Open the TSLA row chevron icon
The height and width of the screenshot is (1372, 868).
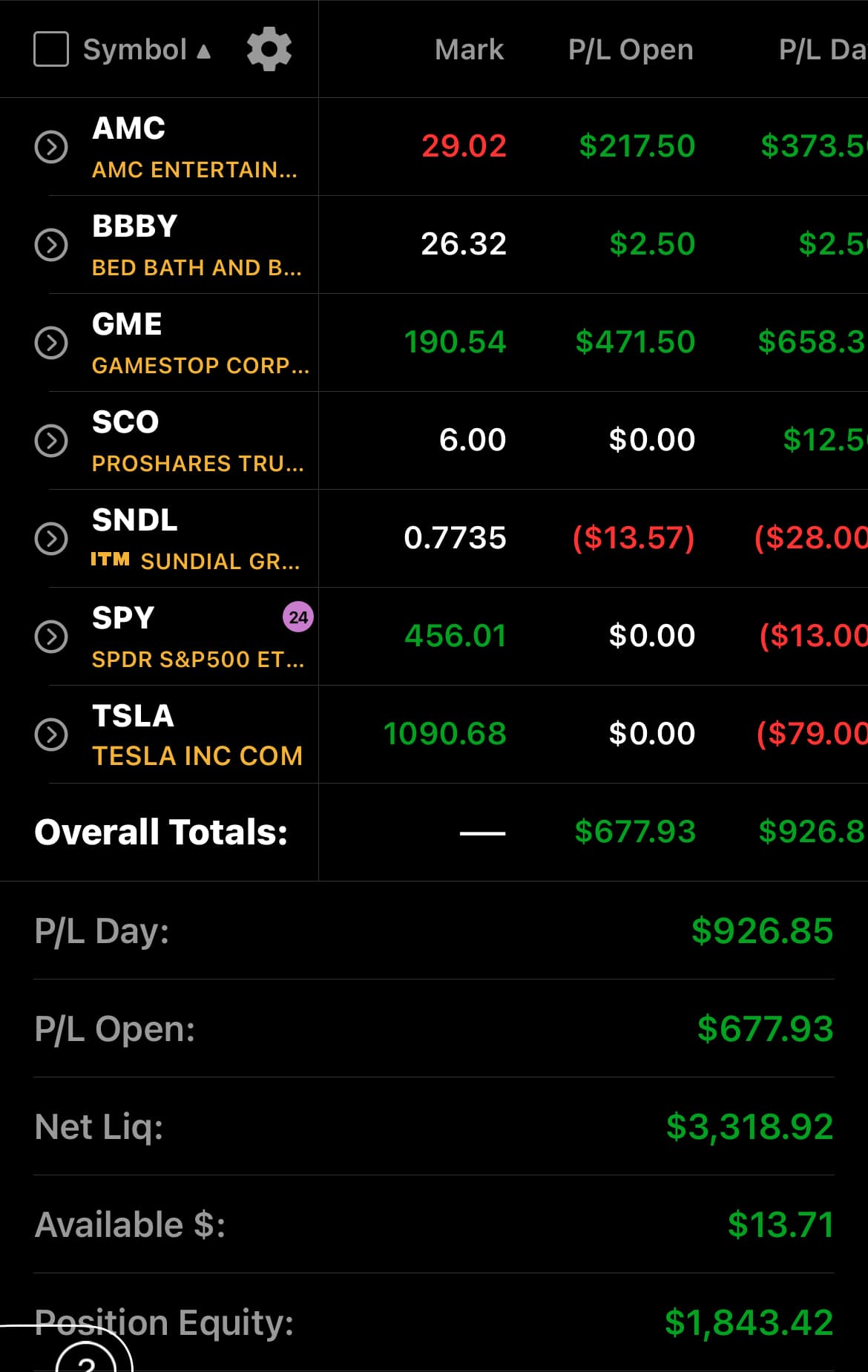point(51,735)
